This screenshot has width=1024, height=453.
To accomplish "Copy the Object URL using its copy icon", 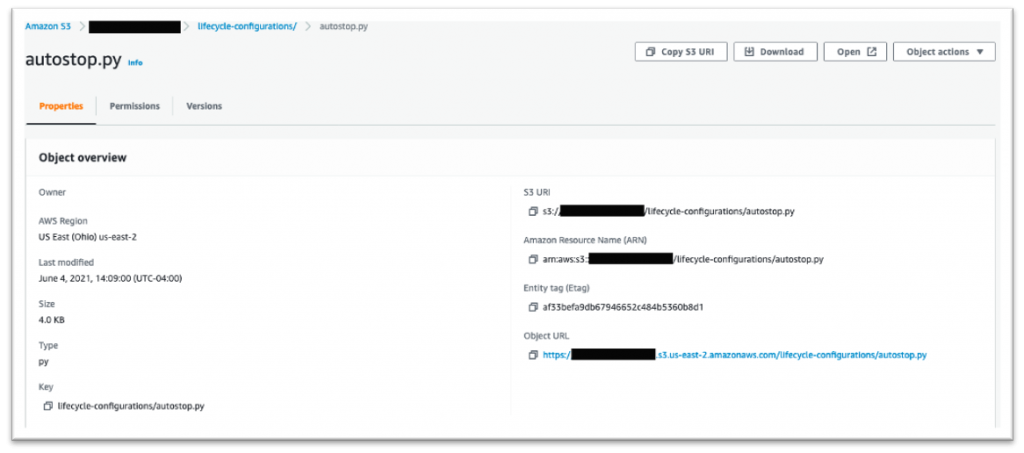I will pyautogui.click(x=533, y=355).
